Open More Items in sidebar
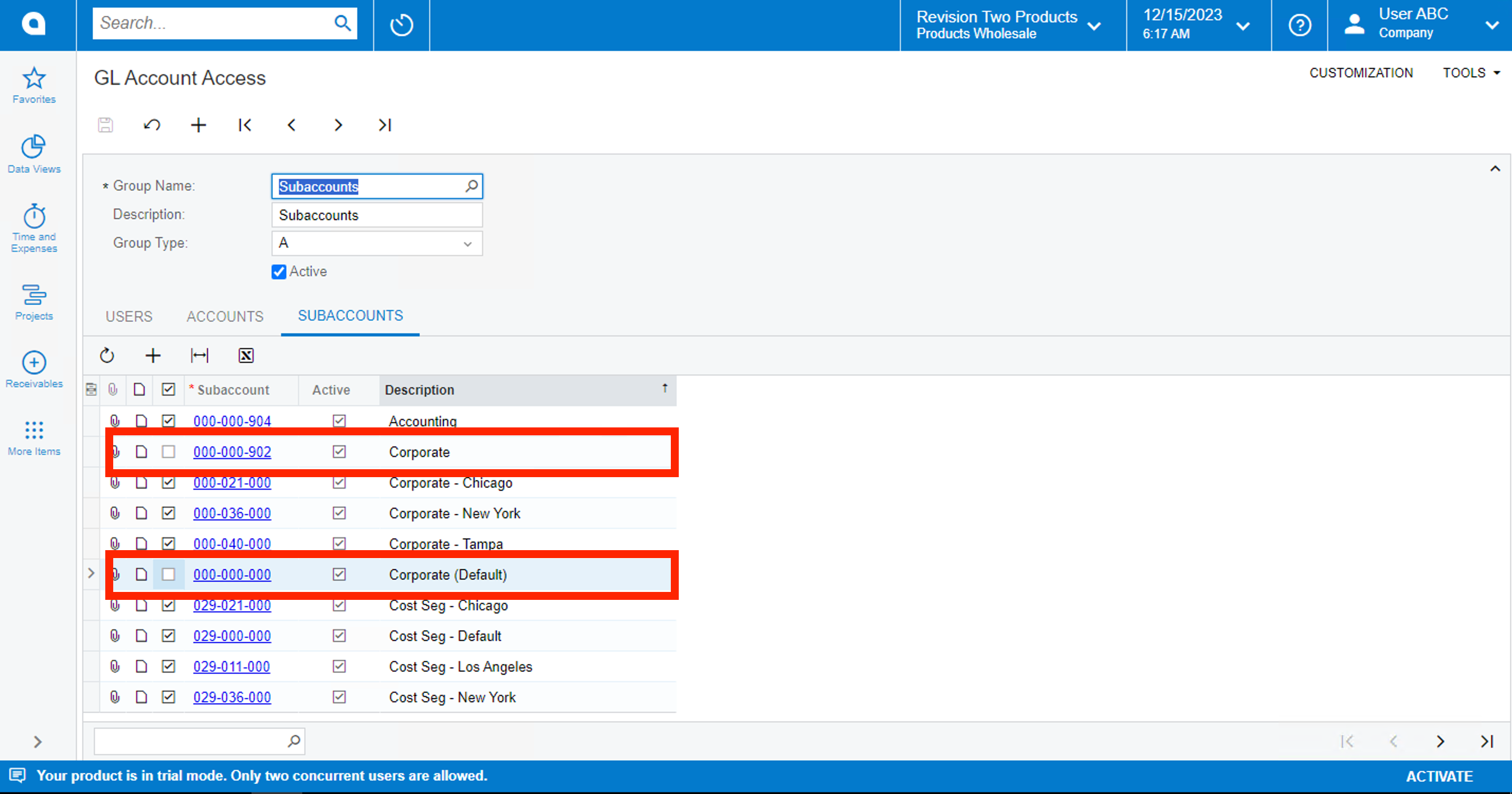Screen dimensions: 1512x794 pos(34,438)
